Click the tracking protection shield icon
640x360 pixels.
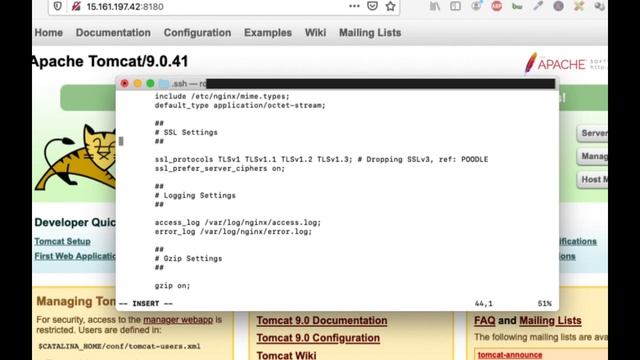pyautogui.click(x=58, y=6)
